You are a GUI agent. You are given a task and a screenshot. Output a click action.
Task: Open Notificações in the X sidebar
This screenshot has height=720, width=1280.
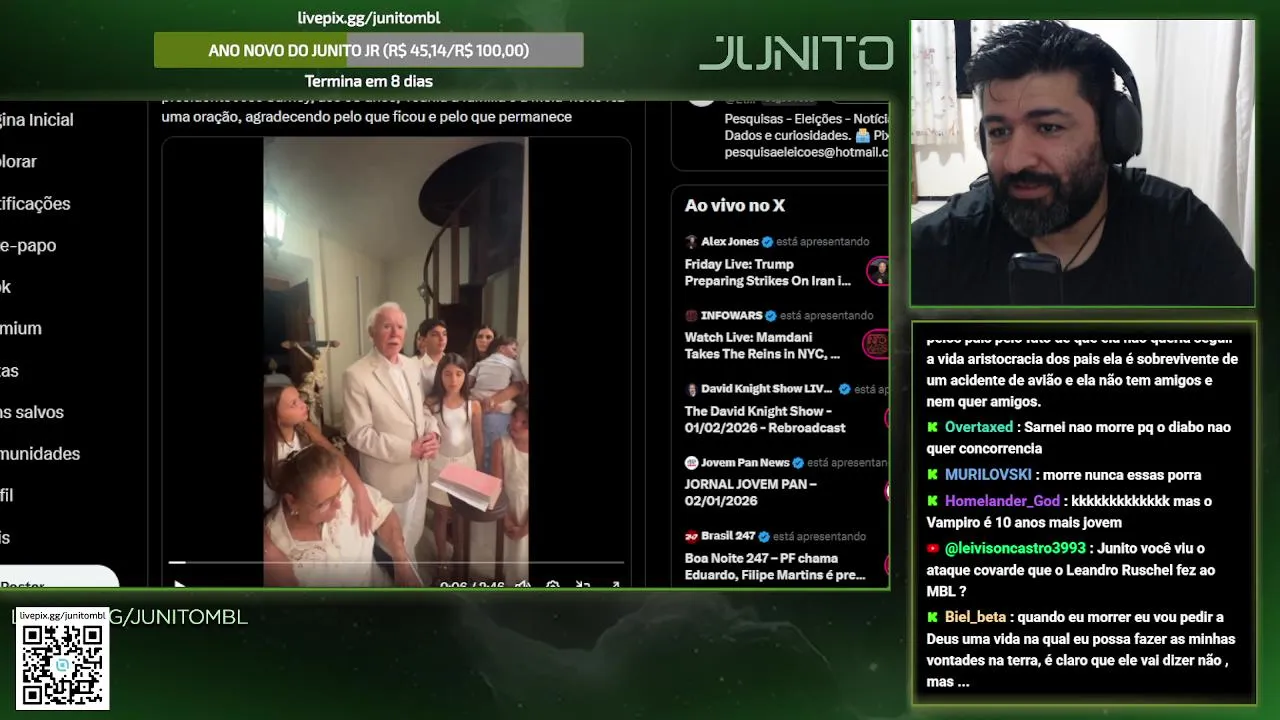tap(35, 203)
